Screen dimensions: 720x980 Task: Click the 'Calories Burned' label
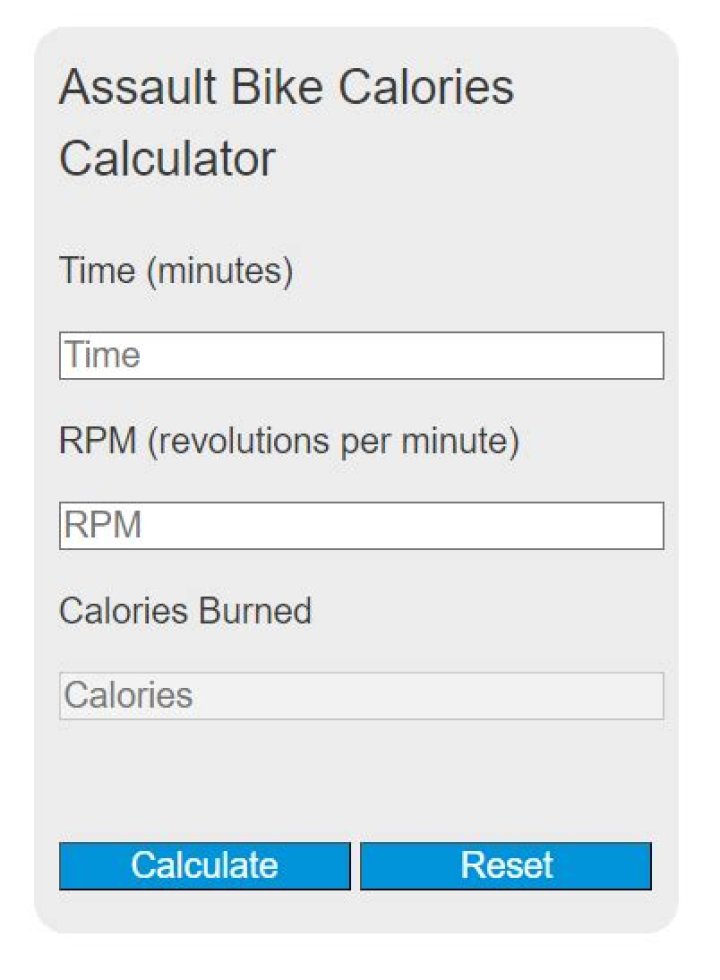click(185, 610)
